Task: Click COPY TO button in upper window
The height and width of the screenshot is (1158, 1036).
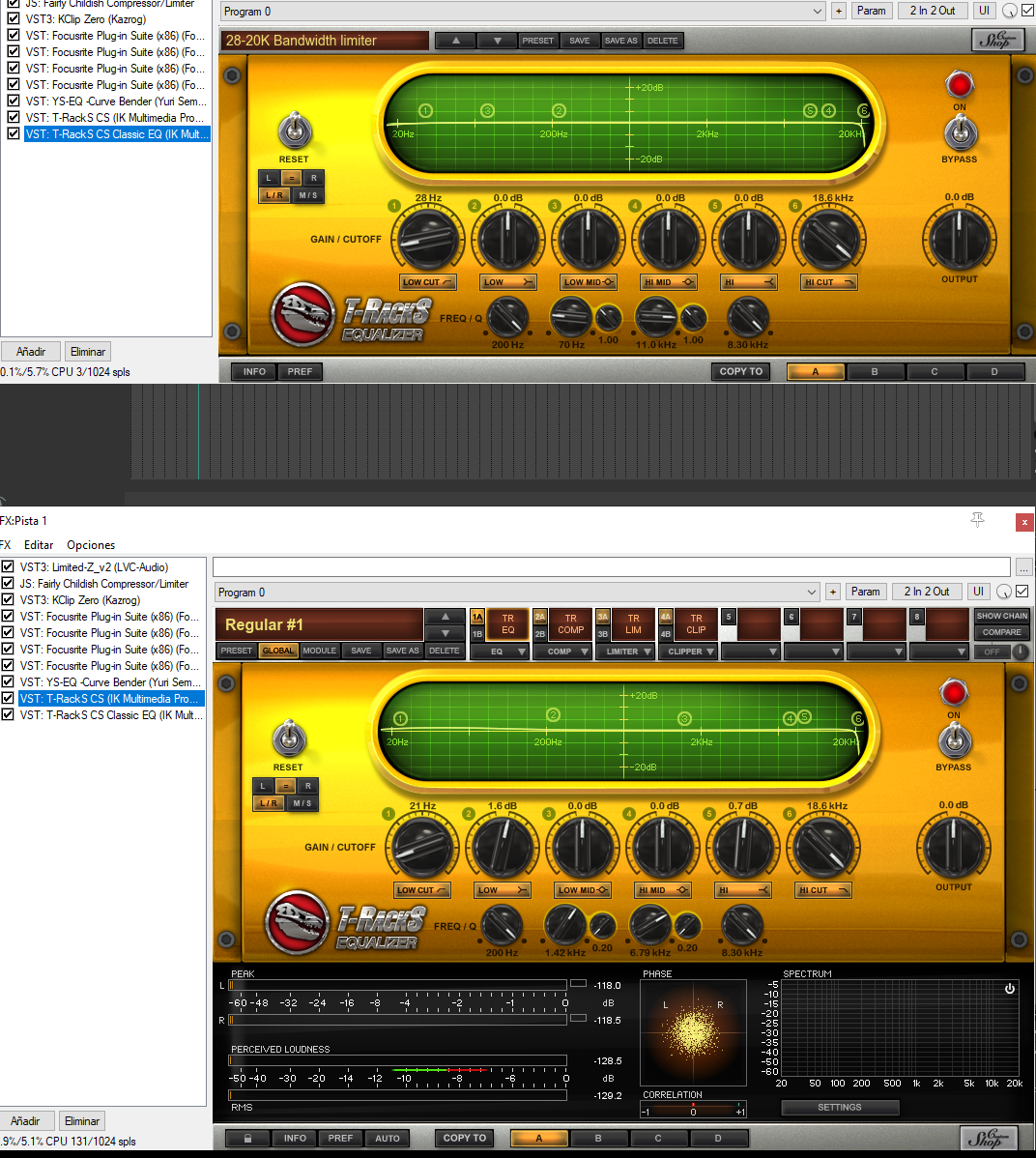Action: (740, 371)
